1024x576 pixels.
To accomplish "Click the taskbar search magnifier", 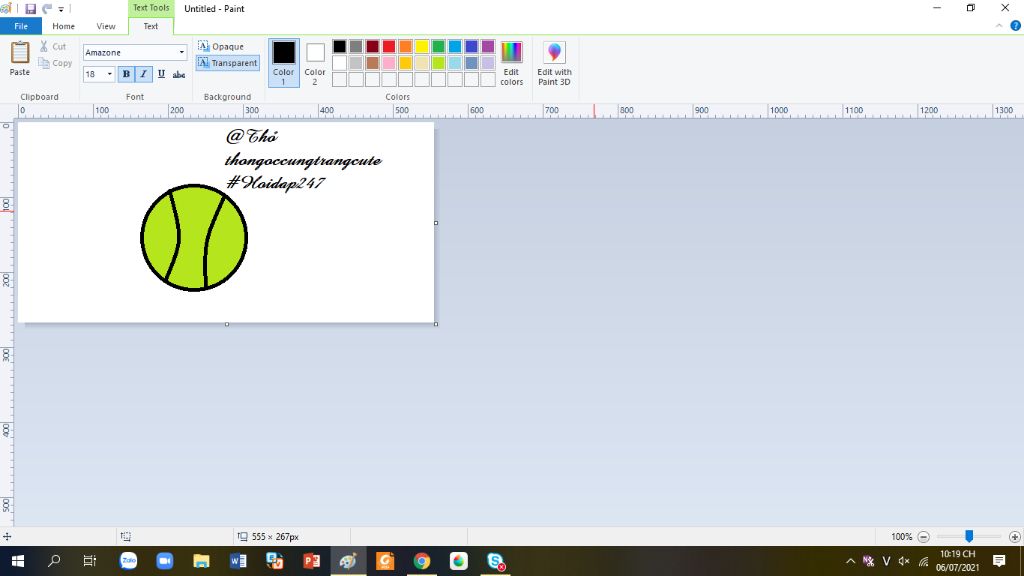I will (x=54, y=561).
